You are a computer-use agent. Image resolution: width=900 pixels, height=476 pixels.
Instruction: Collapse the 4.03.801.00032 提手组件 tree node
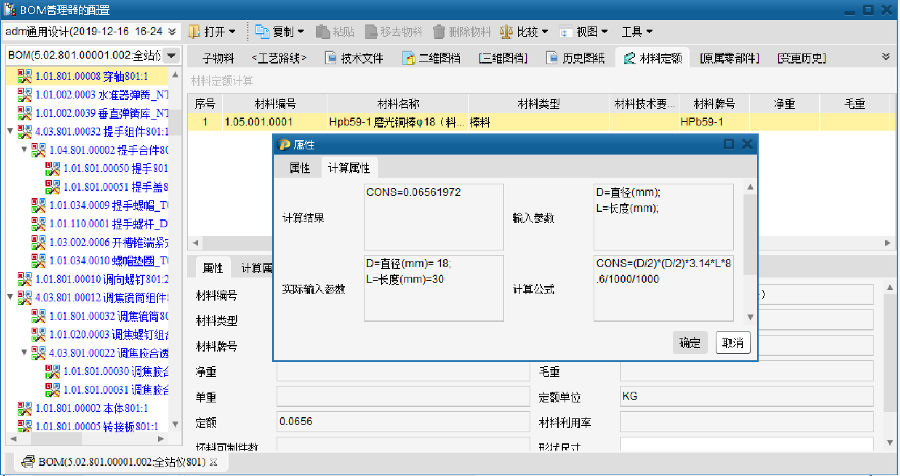pos(10,131)
